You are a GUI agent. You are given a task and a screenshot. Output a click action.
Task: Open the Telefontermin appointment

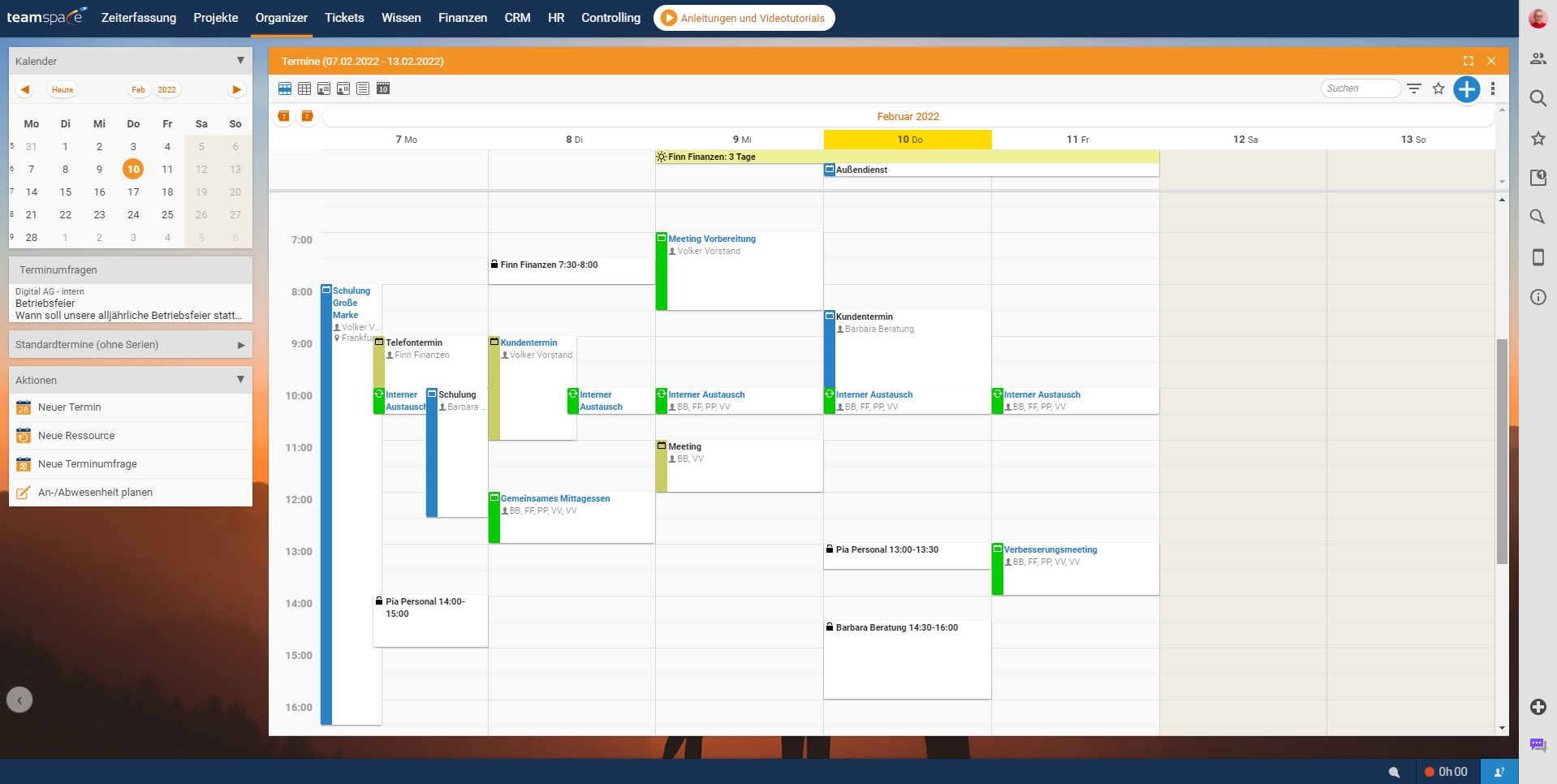[x=430, y=361]
